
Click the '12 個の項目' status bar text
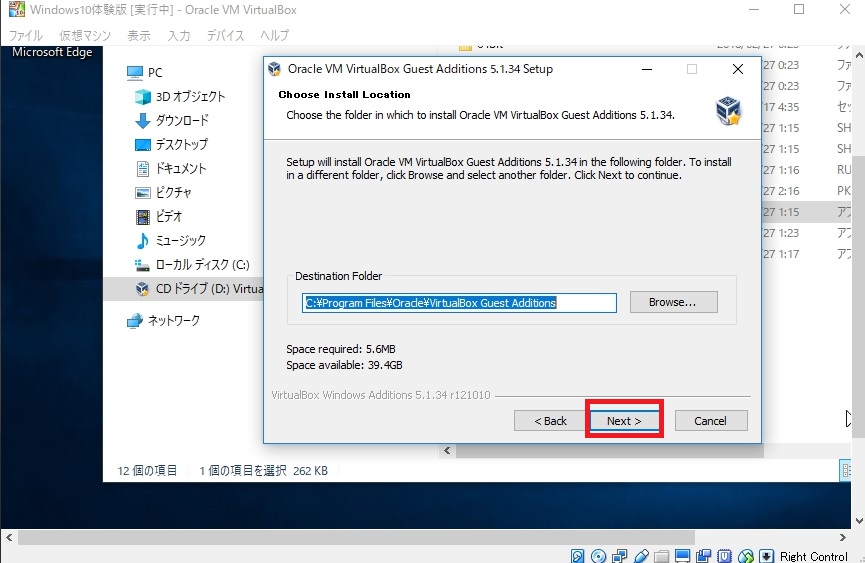click(x=147, y=470)
